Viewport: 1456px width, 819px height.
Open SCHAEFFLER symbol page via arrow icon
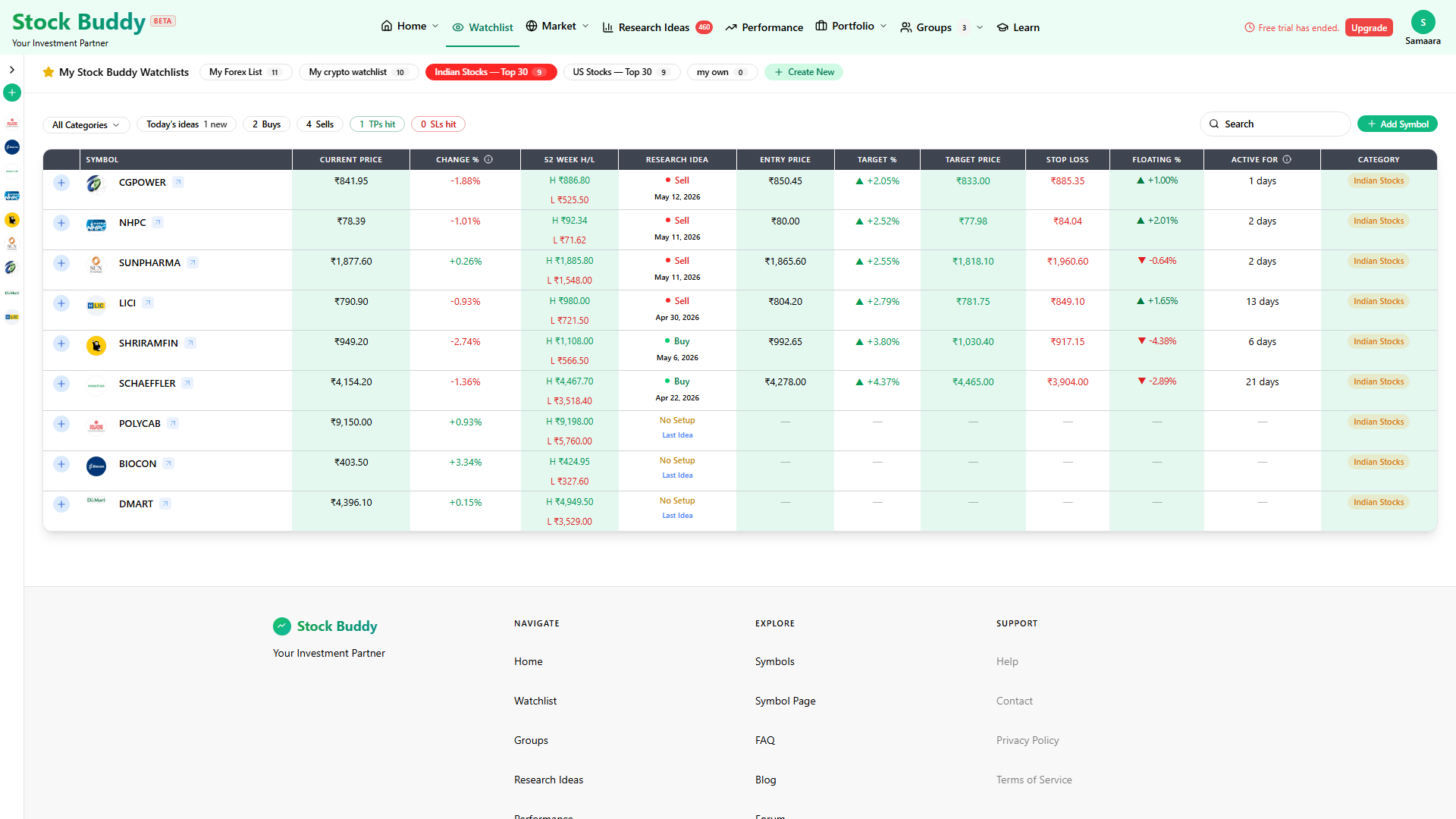click(187, 383)
